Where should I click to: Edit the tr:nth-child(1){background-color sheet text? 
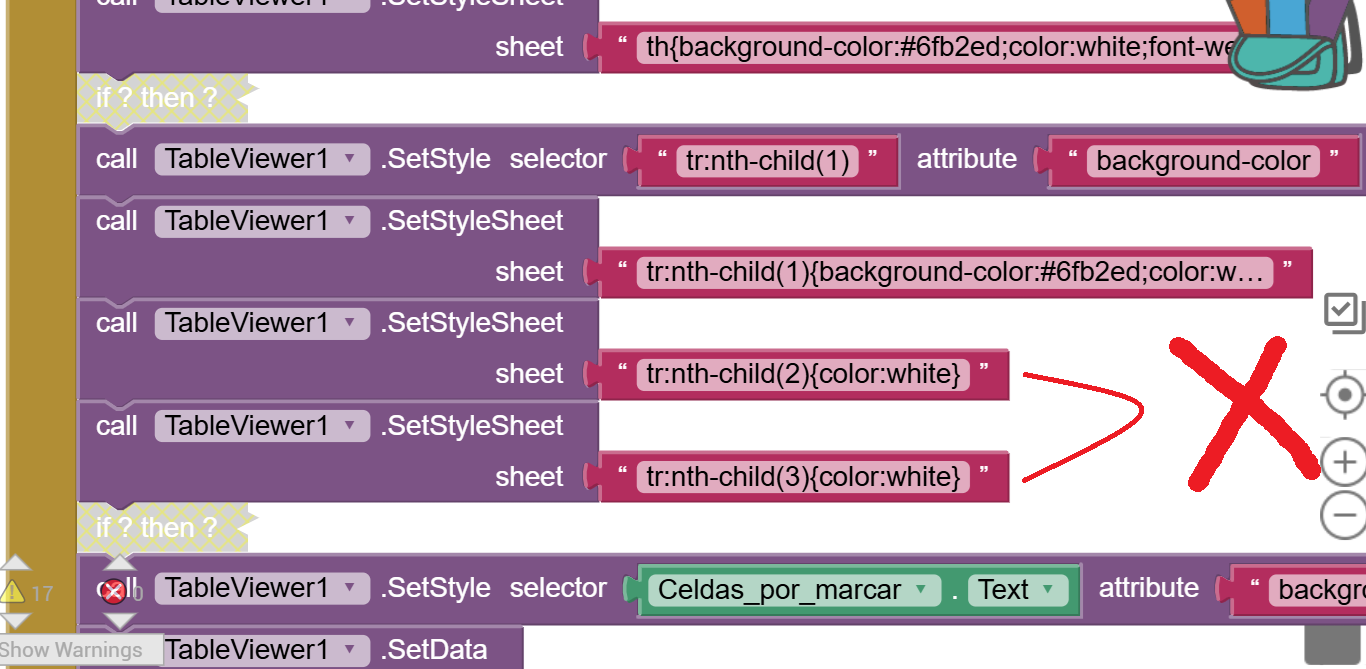click(x=955, y=272)
